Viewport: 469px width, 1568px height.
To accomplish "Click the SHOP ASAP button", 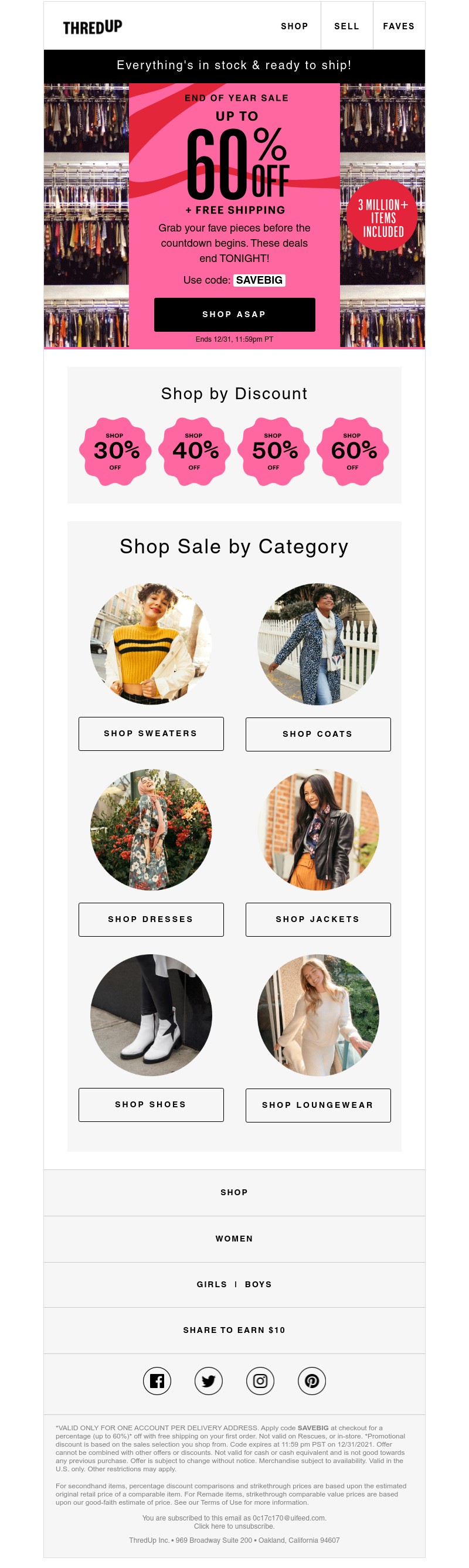I will click(235, 315).
